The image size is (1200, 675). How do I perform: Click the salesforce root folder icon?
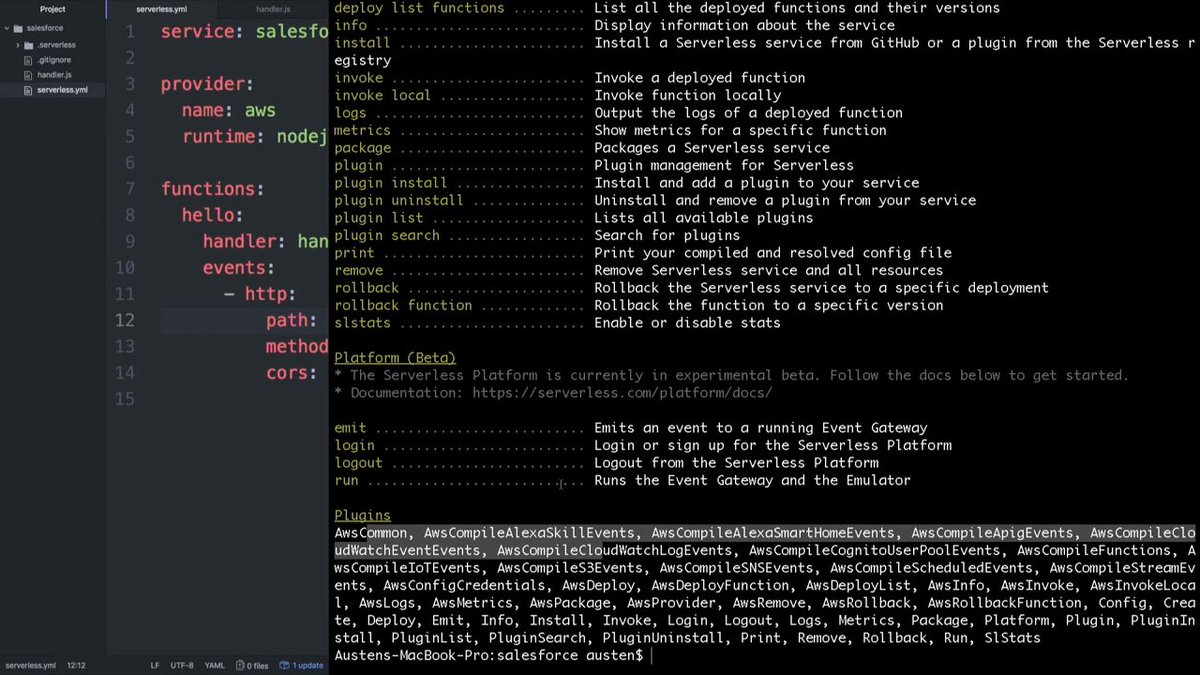pyautogui.click(x=19, y=28)
